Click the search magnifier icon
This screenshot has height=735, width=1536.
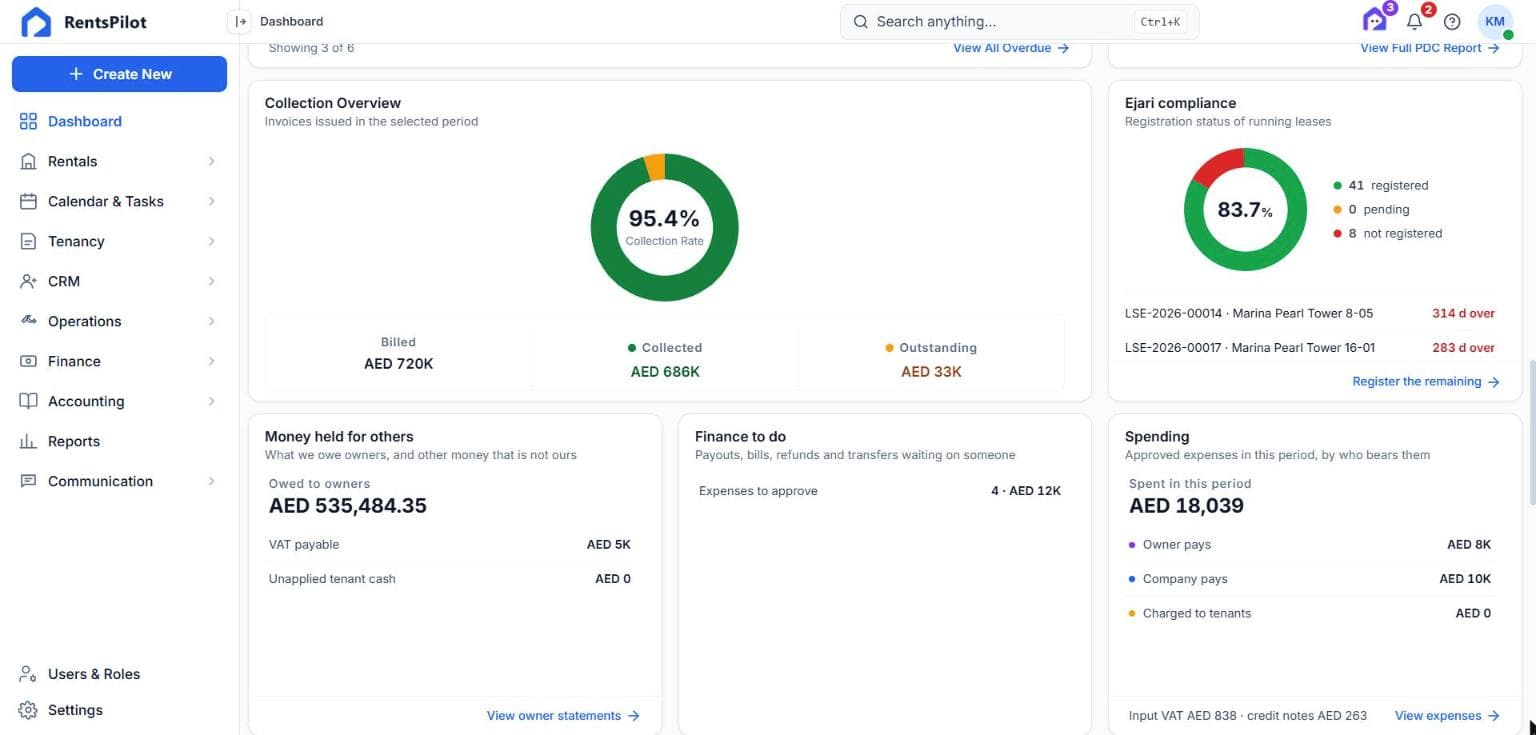[x=860, y=21]
